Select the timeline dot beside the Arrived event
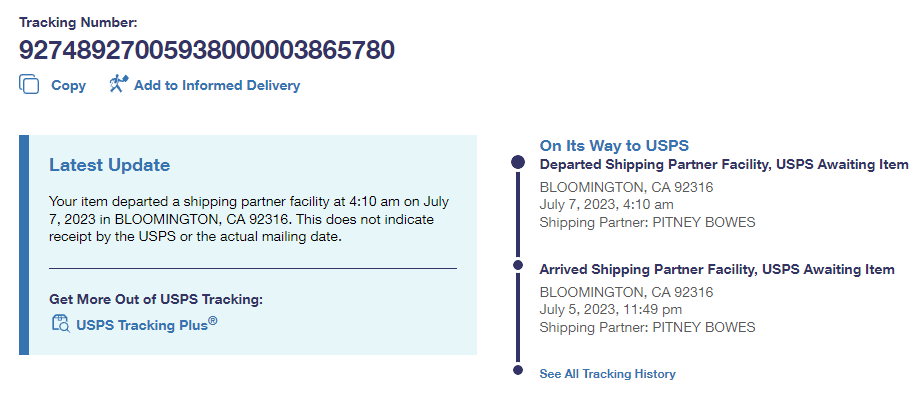Viewport: 922px width, 419px height. click(517, 266)
